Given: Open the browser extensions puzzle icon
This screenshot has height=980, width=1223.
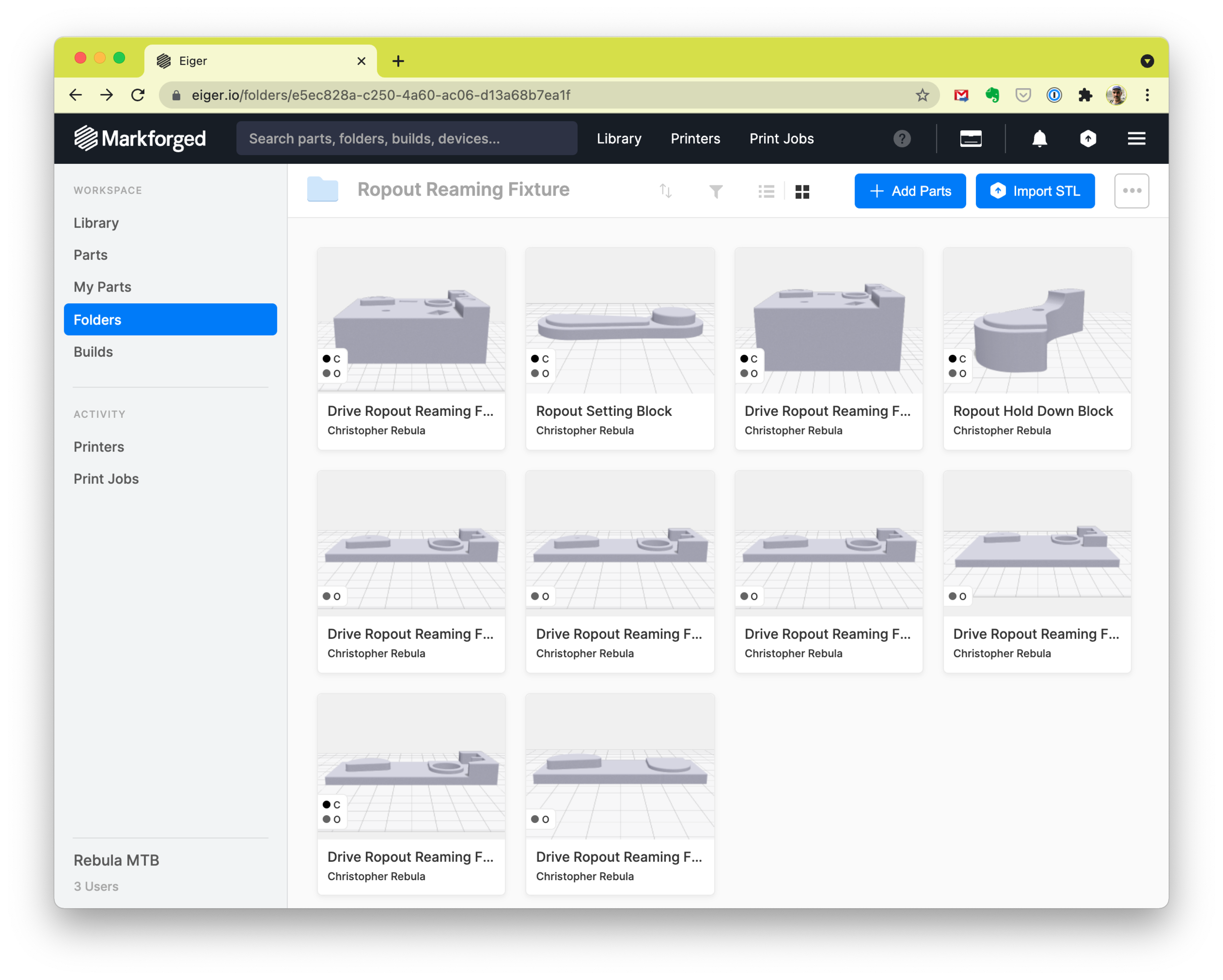Looking at the screenshot, I should click(x=1085, y=95).
